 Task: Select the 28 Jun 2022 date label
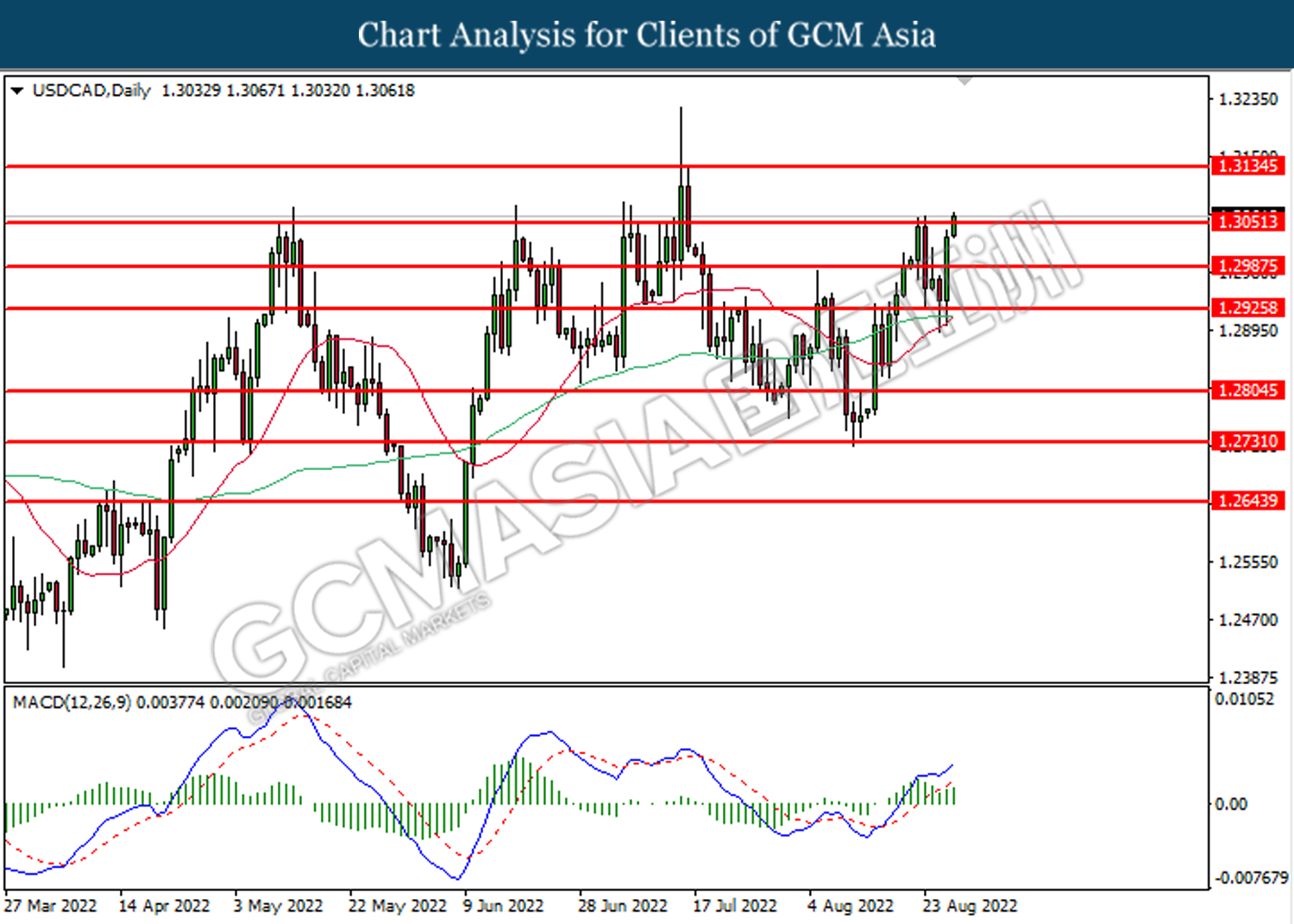(623, 906)
